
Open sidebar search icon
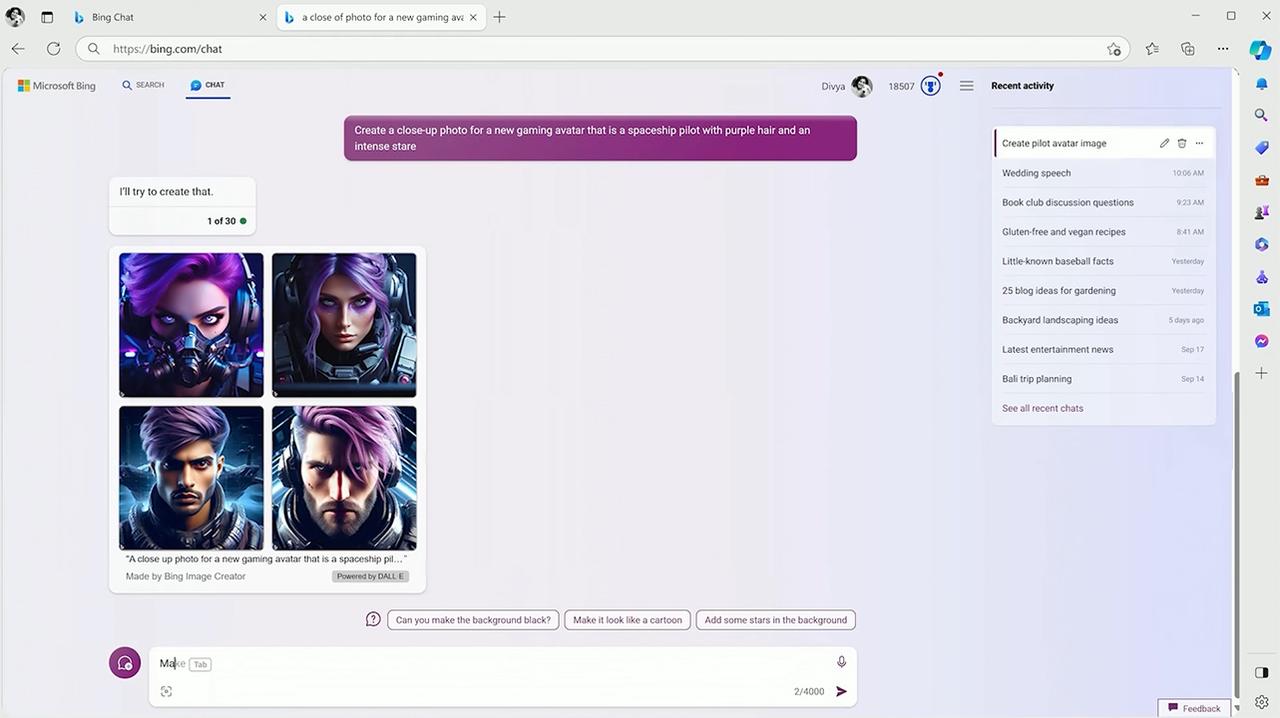click(x=1261, y=115)
